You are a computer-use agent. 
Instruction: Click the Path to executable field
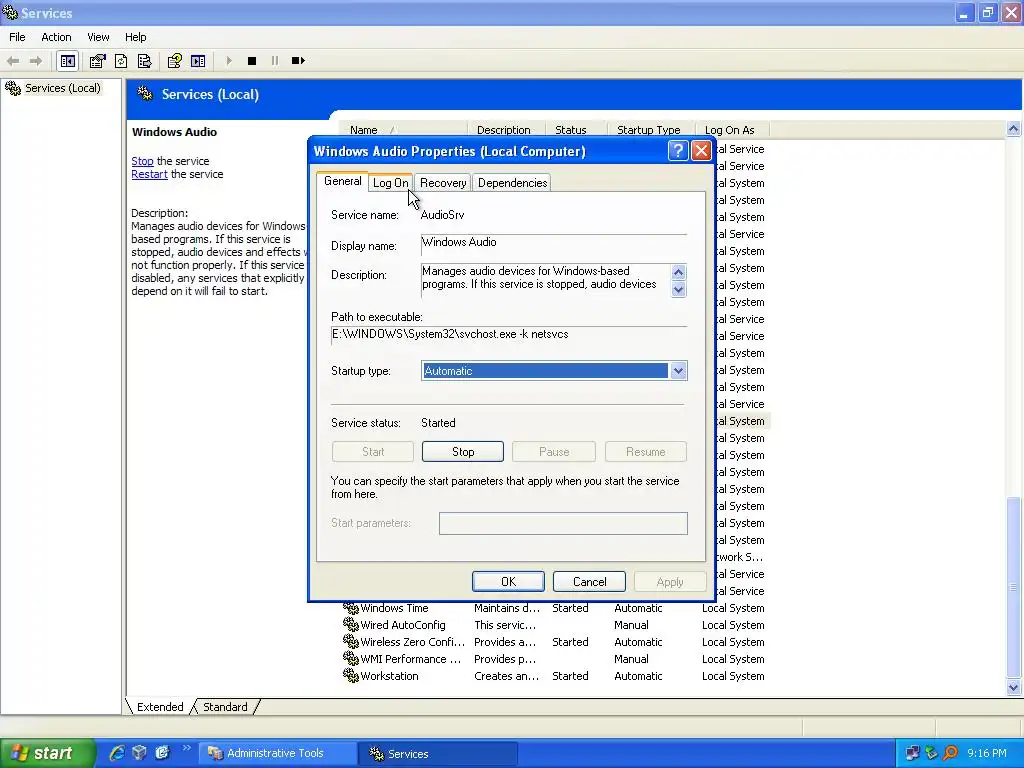509,334
